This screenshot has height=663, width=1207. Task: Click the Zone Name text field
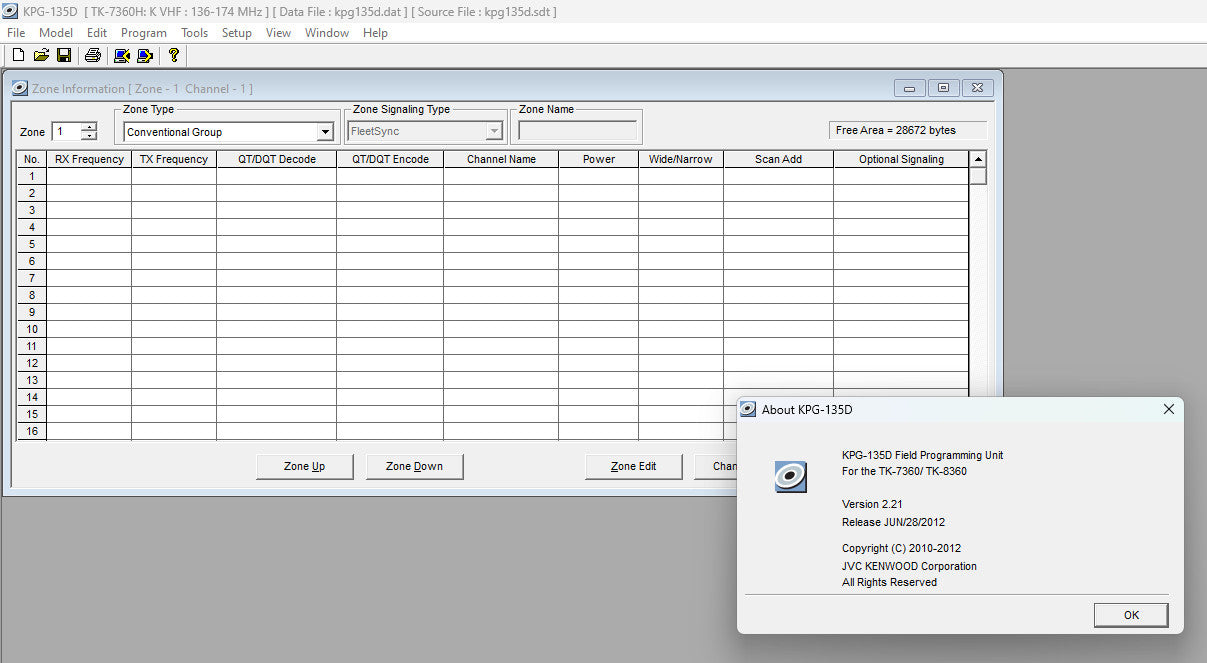pos(577,131)
